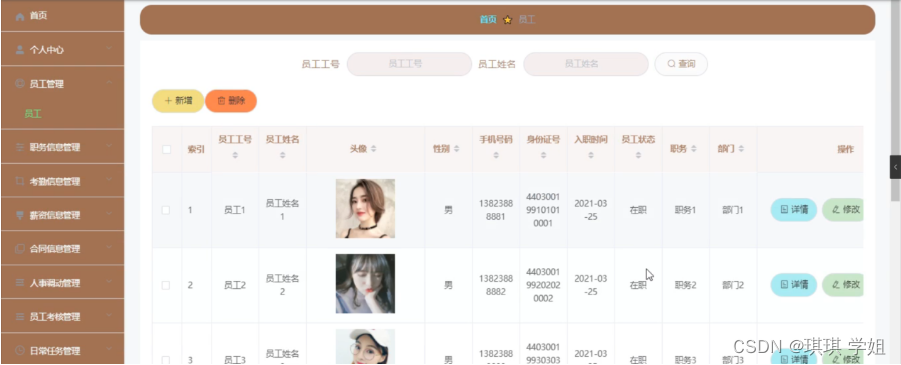This screenshot has height=365, width=901.
Task: Open the 合同信息管理 sidebar menu
Action: [62, 249]
